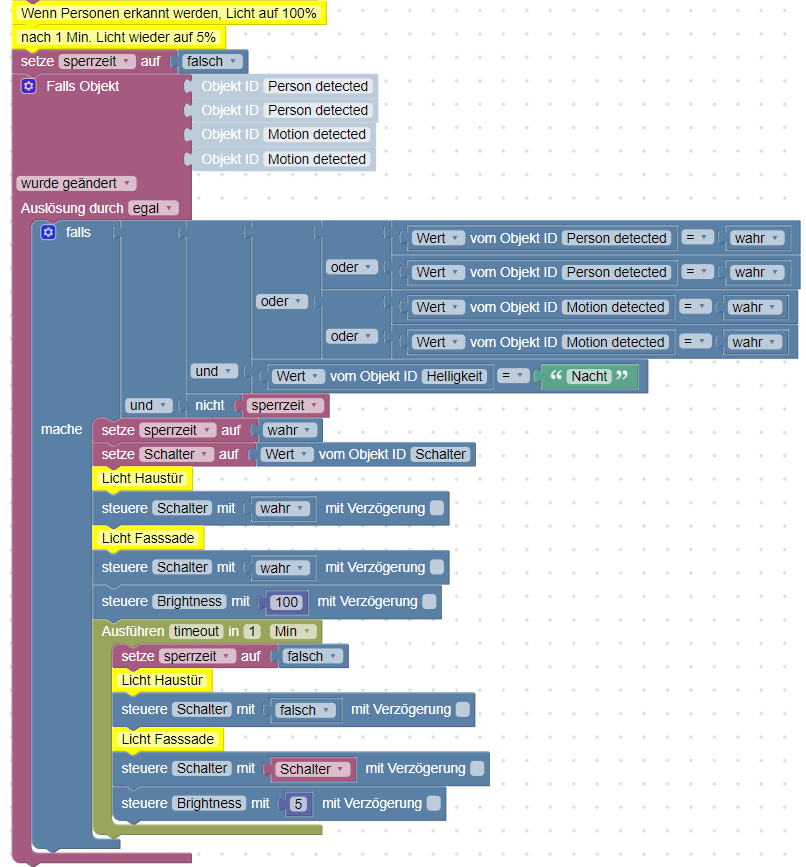Open the oder dropdown between Person detected rows
The image size is (806, 867).
click(352, 268)
